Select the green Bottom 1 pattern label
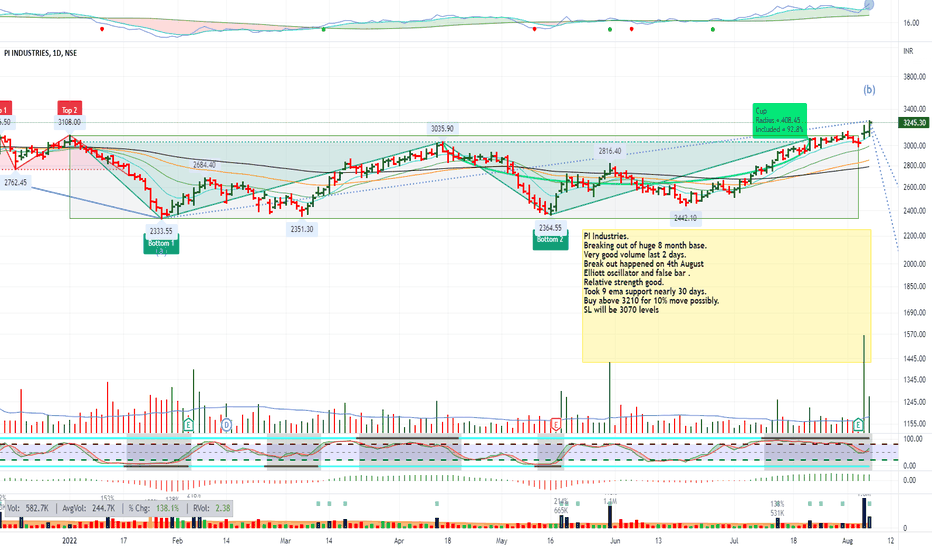 click(161, 244)
